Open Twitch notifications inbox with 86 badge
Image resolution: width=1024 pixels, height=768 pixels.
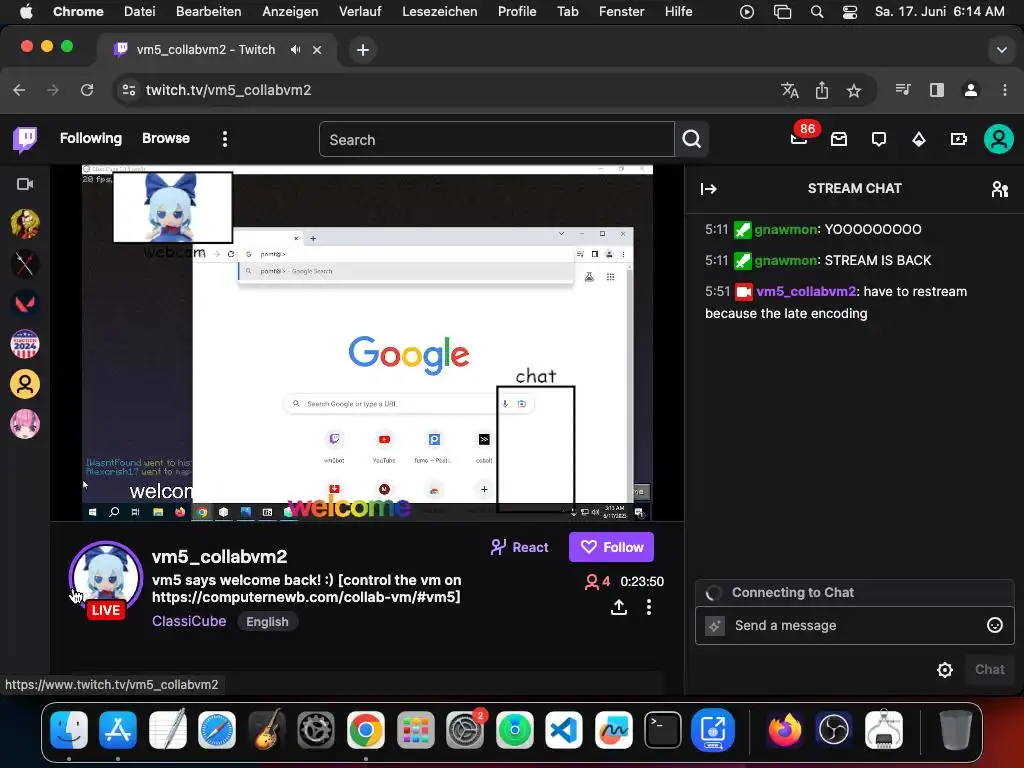pyautogui.click(x=799, y=138)
